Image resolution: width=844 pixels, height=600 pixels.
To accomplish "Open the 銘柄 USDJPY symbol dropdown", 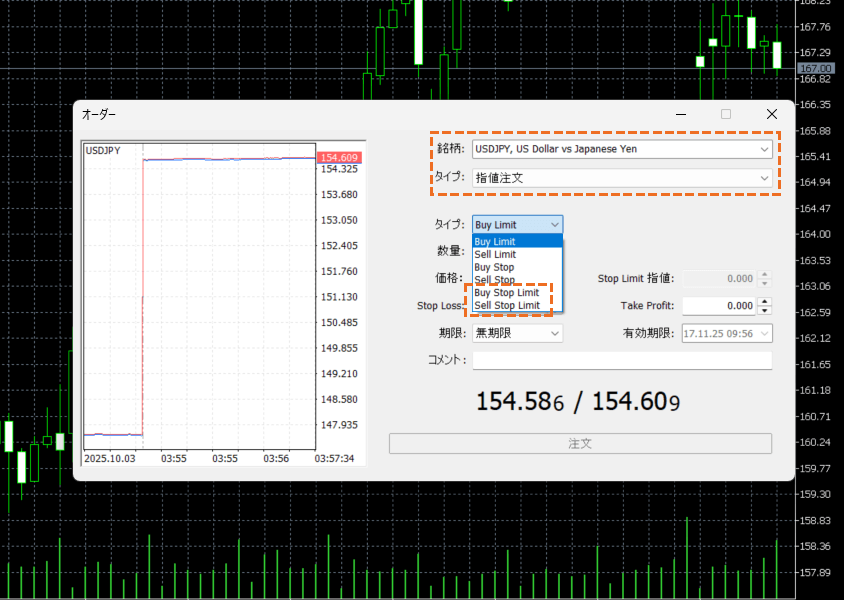I will click(622, 149).
